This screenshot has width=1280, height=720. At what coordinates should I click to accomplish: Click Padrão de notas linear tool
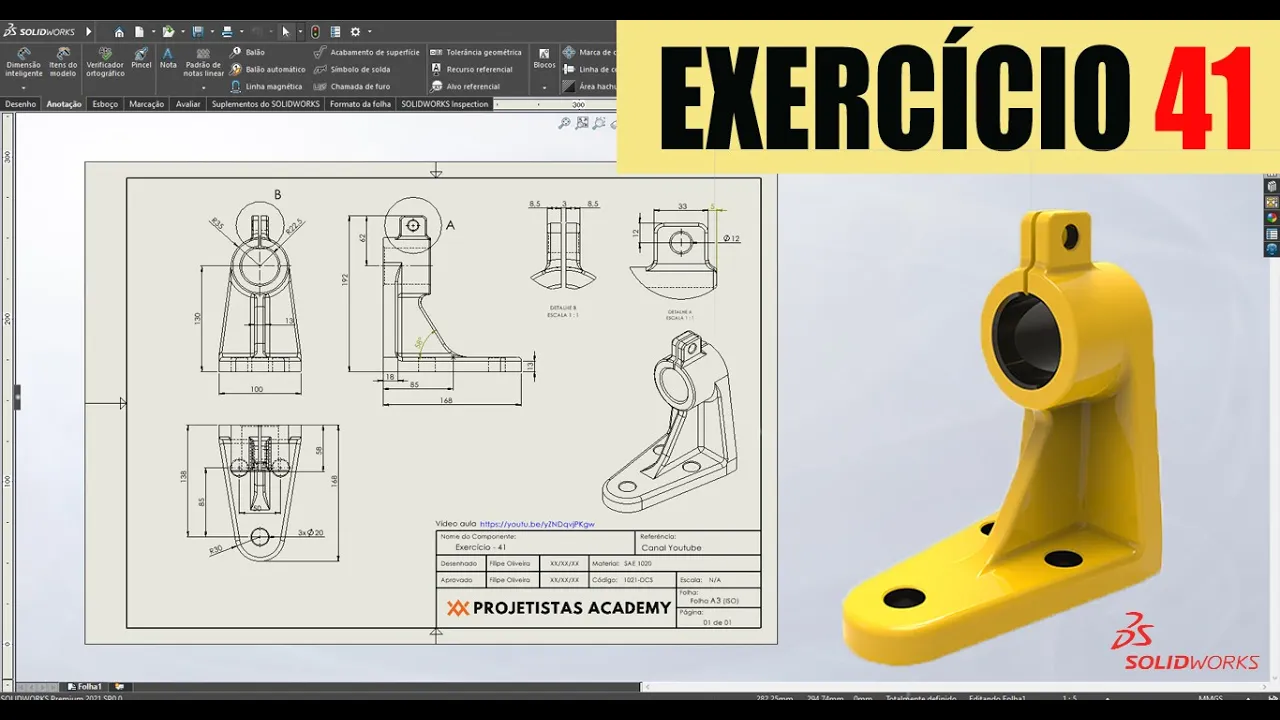point(204,62)
